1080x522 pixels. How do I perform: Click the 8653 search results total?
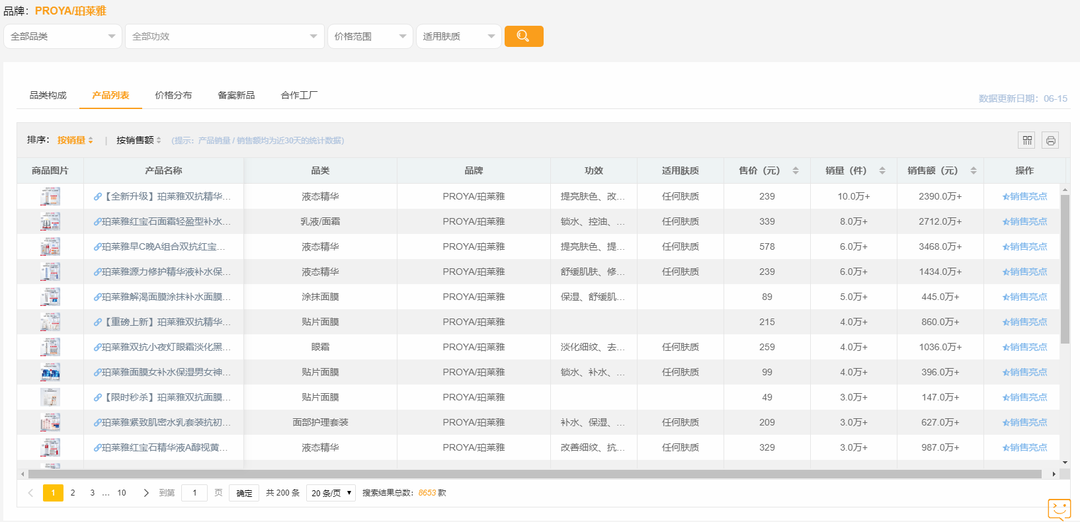coord(427,493)
